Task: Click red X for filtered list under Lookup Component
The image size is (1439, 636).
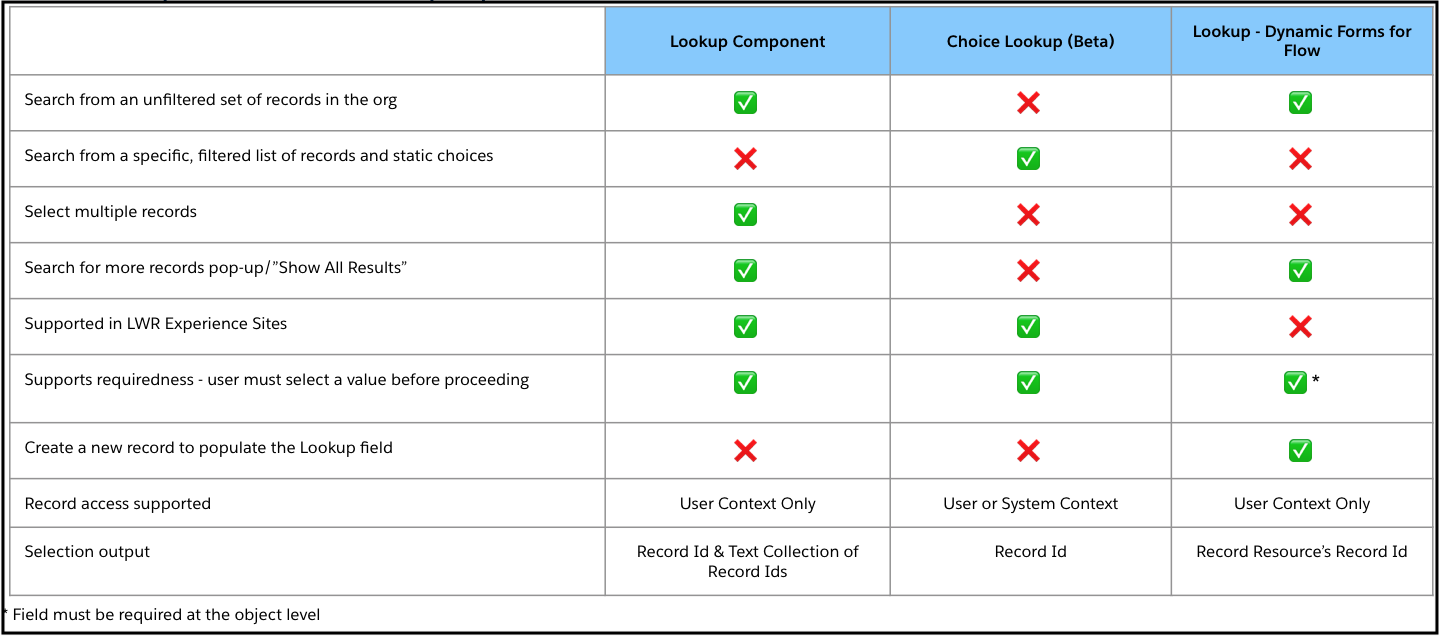Action: (x=745, y=158)
